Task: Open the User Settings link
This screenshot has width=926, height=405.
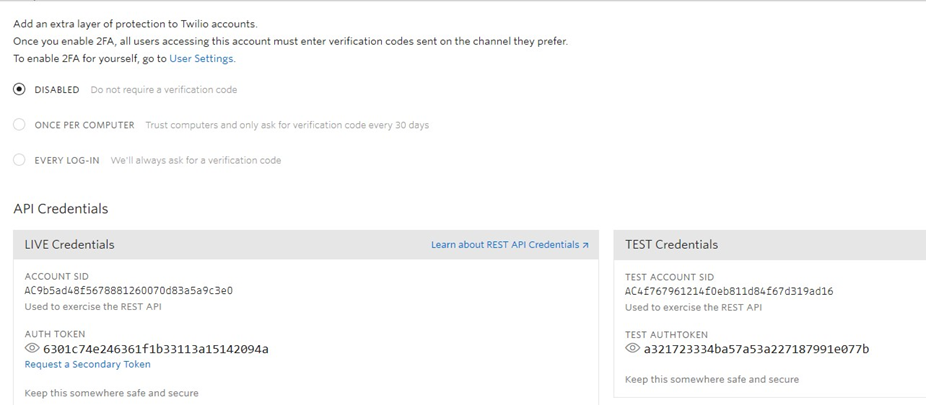Action: click(x=201, y=59)
